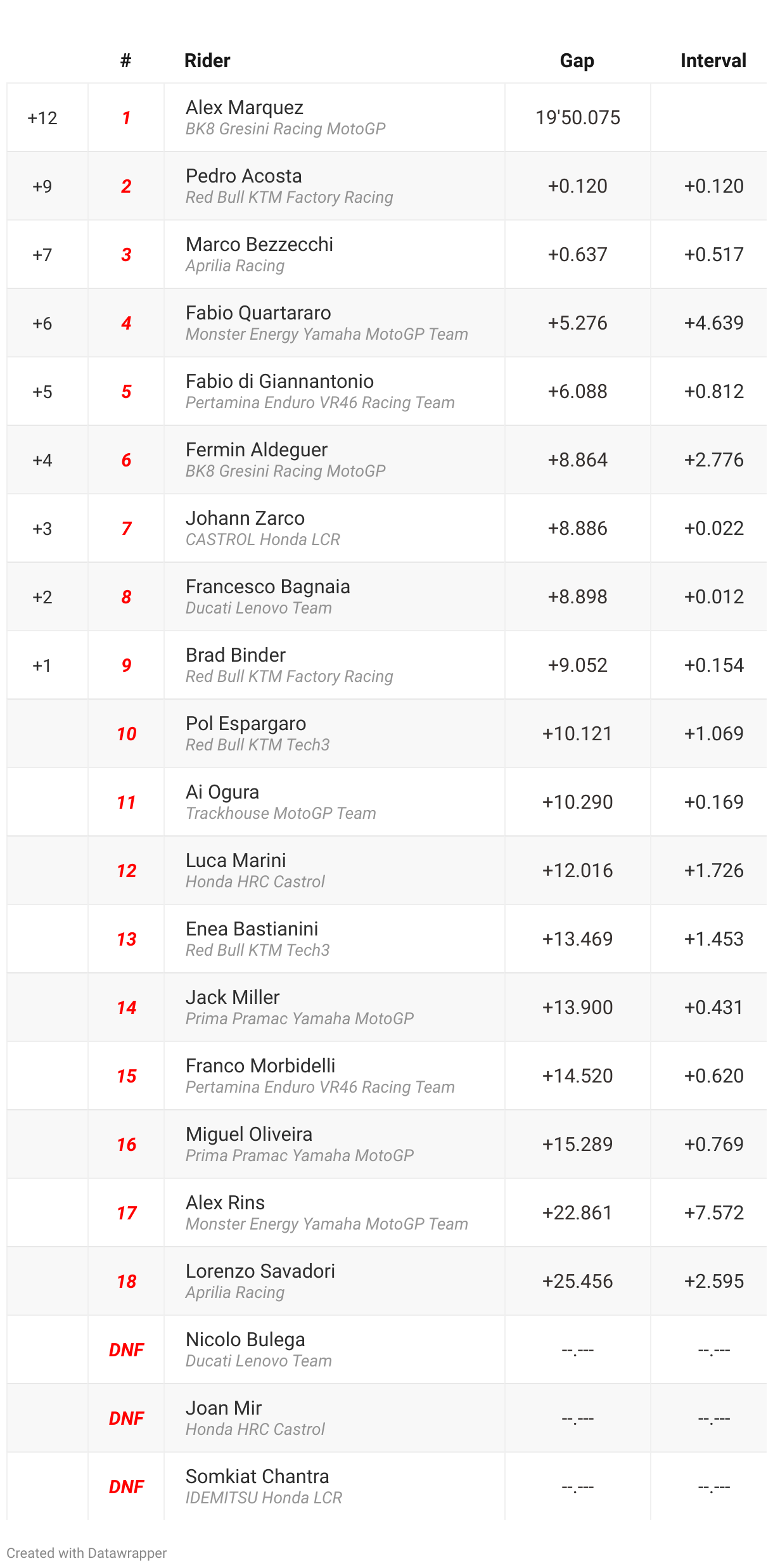Click Alex Rins interval +7.572
The image size is (773, 1568).
(x=714, y=1212)
